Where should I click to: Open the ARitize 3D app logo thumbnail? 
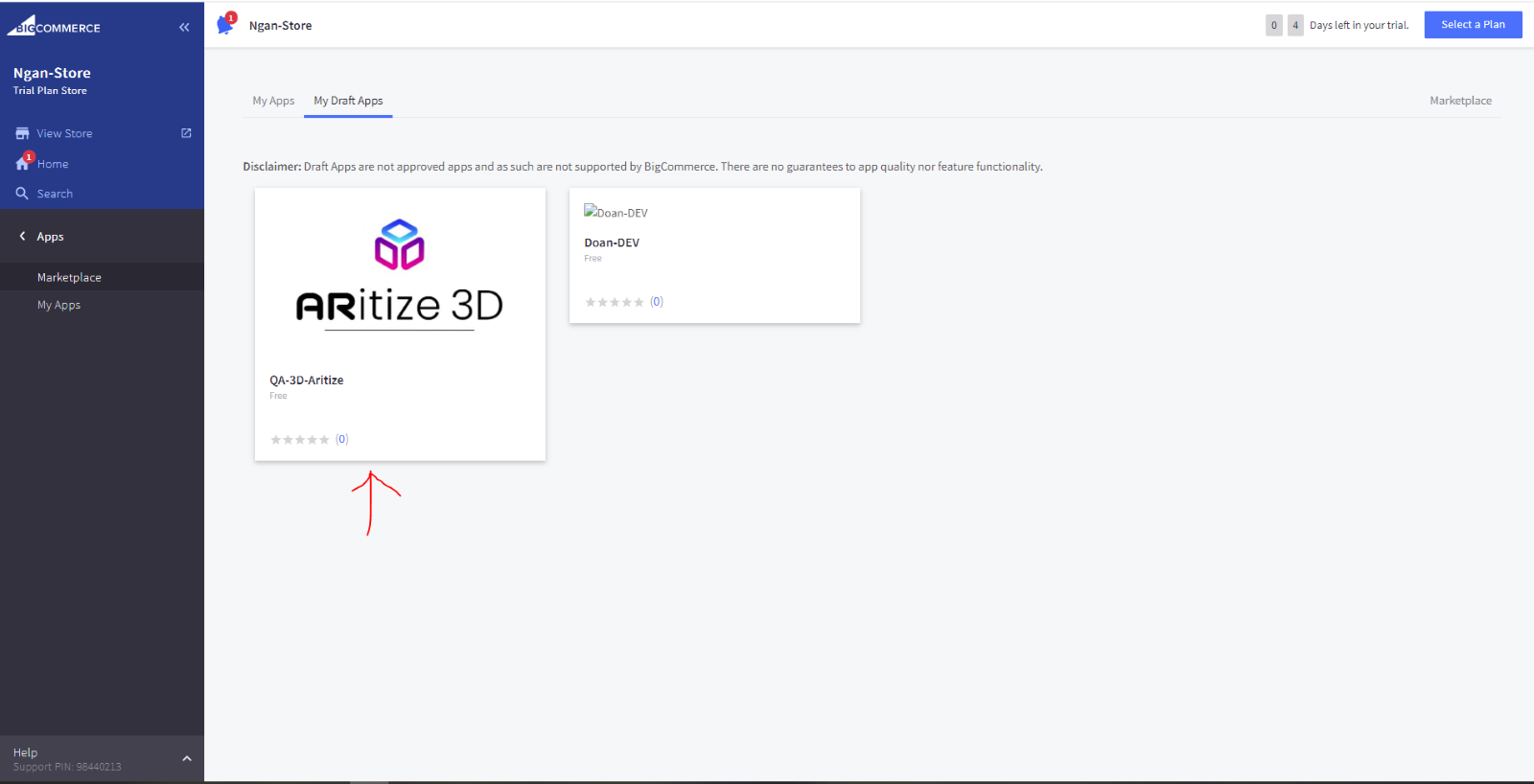(x=400, y=274)
